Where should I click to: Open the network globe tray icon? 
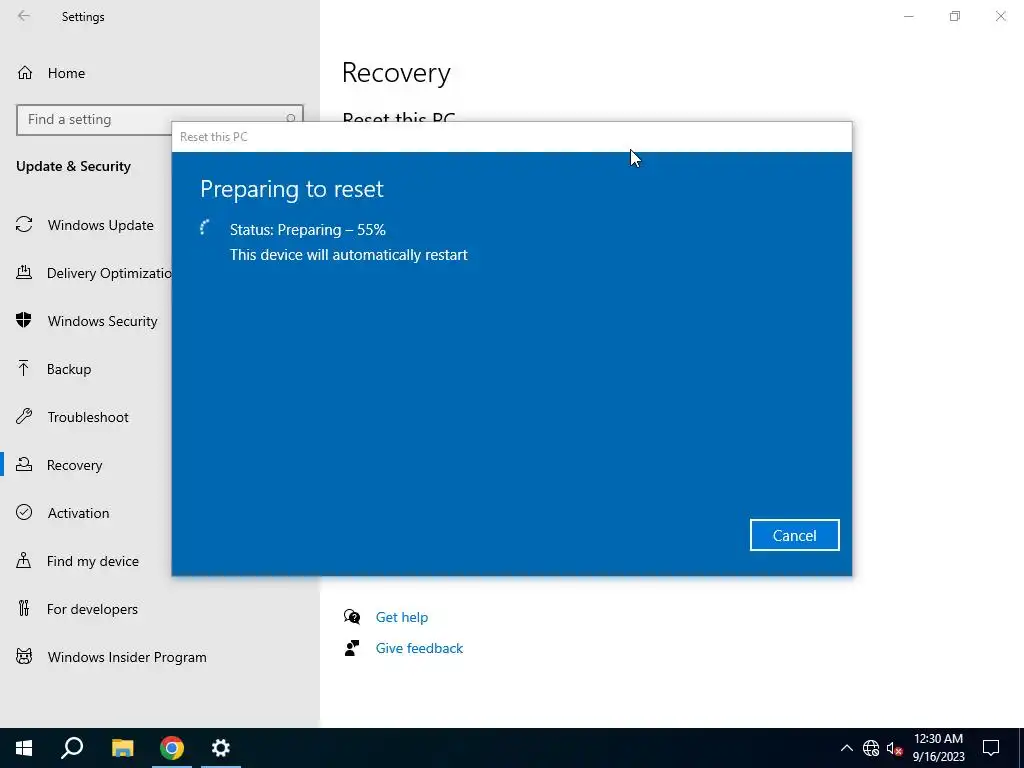tap(871, 748)
